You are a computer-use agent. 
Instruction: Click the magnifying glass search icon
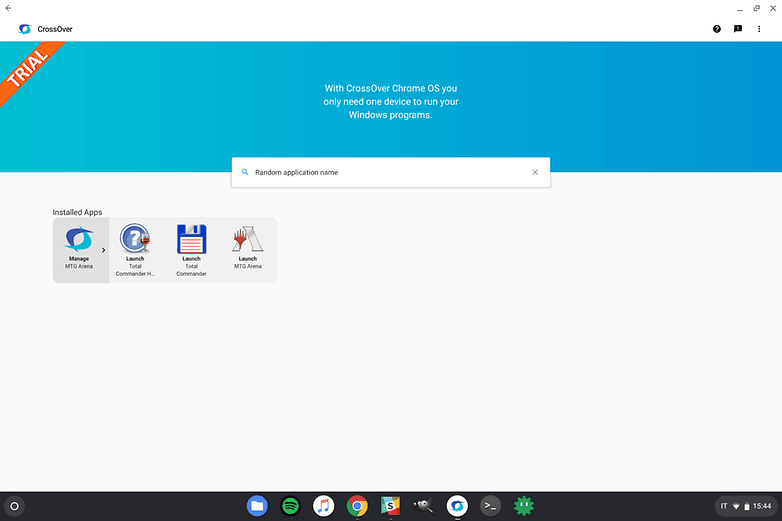[x=245, y=172]
